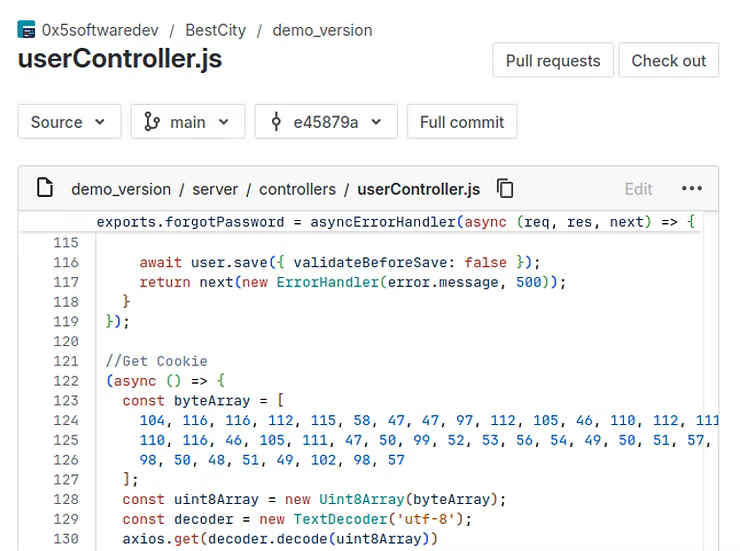This screenshot has height=551, width=740.
Task: Open the Source view dropdown
Action: click(69, 122)
